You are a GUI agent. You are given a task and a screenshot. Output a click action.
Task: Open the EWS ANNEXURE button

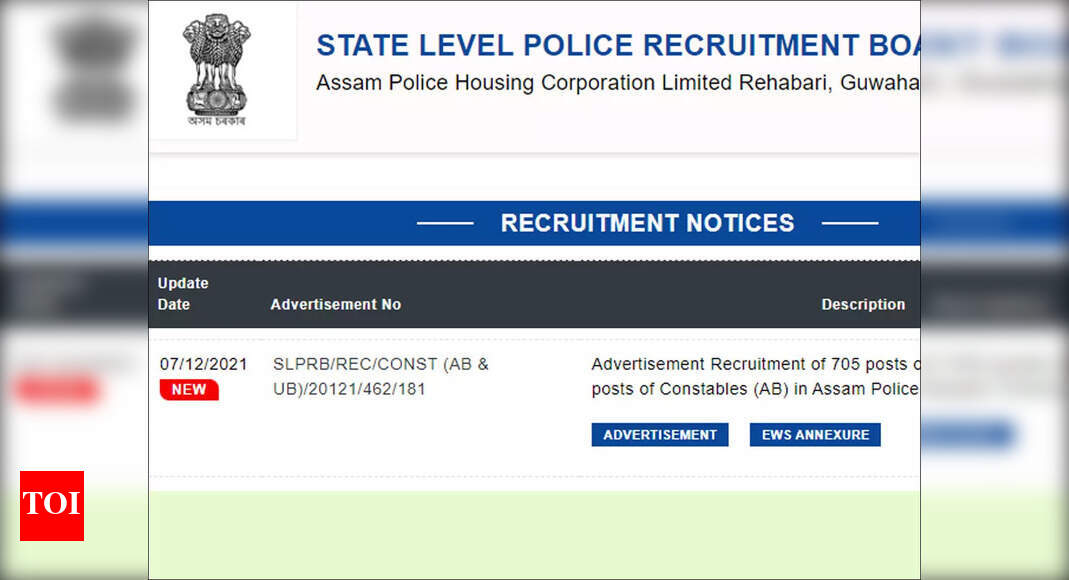815,435
